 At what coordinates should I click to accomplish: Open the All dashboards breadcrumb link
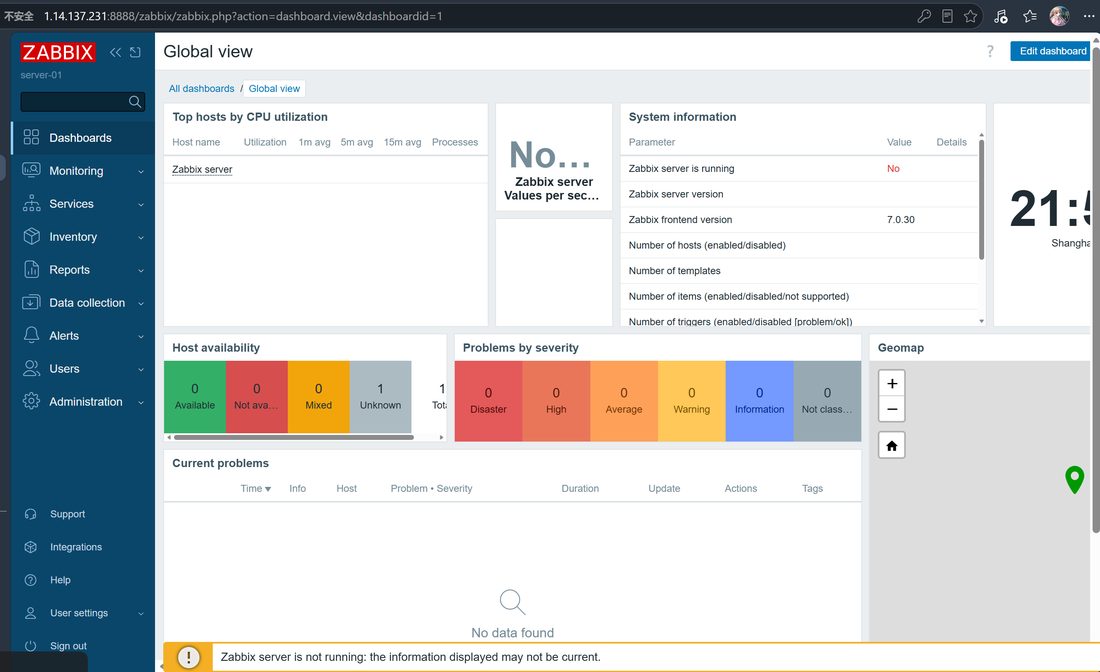click(x=201, y=88)
